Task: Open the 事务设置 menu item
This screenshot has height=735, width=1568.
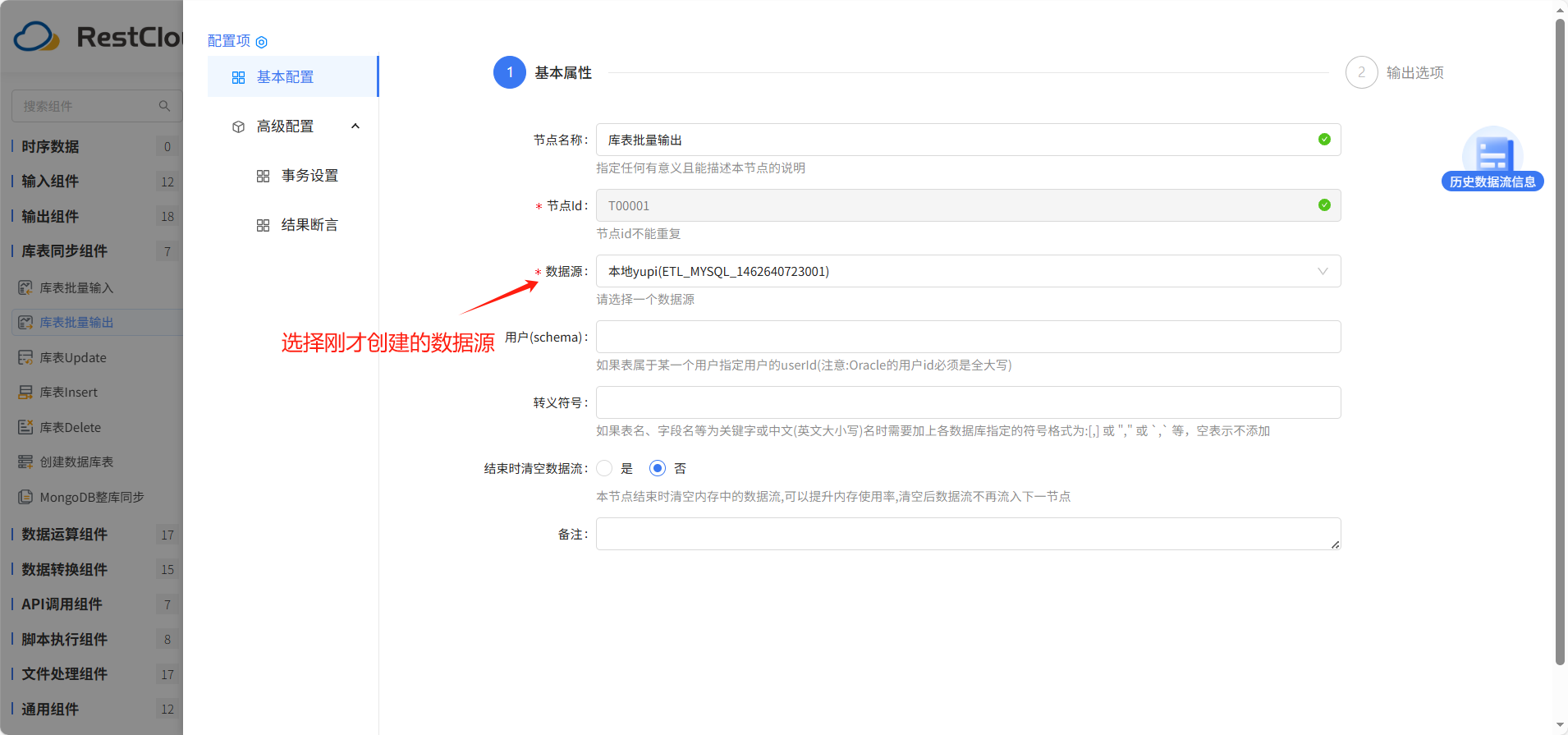Action: [309, 176]
